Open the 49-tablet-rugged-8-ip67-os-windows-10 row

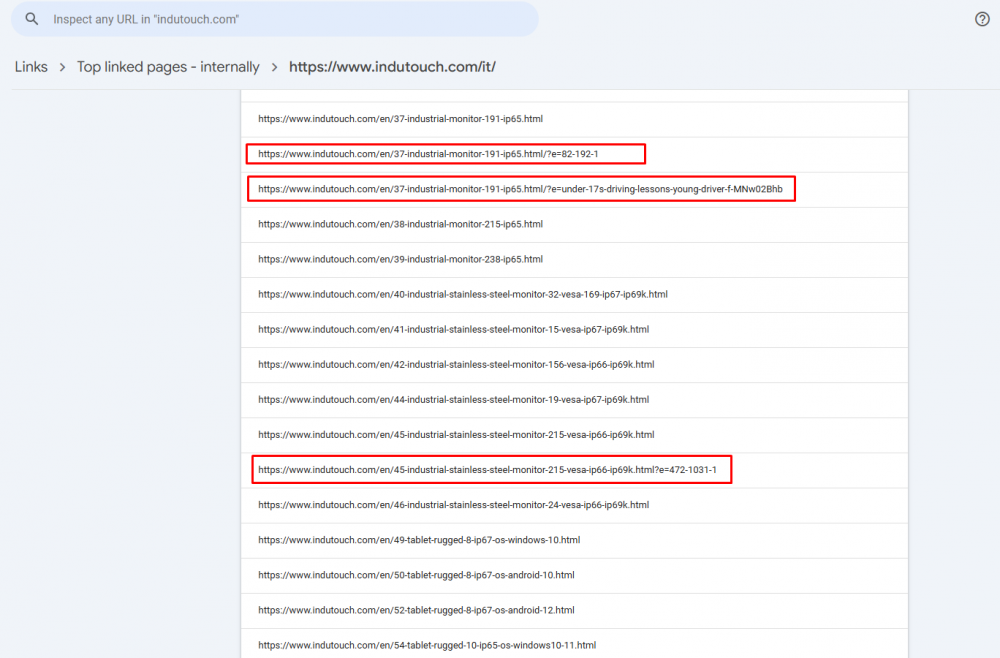[x=575, y=540]
